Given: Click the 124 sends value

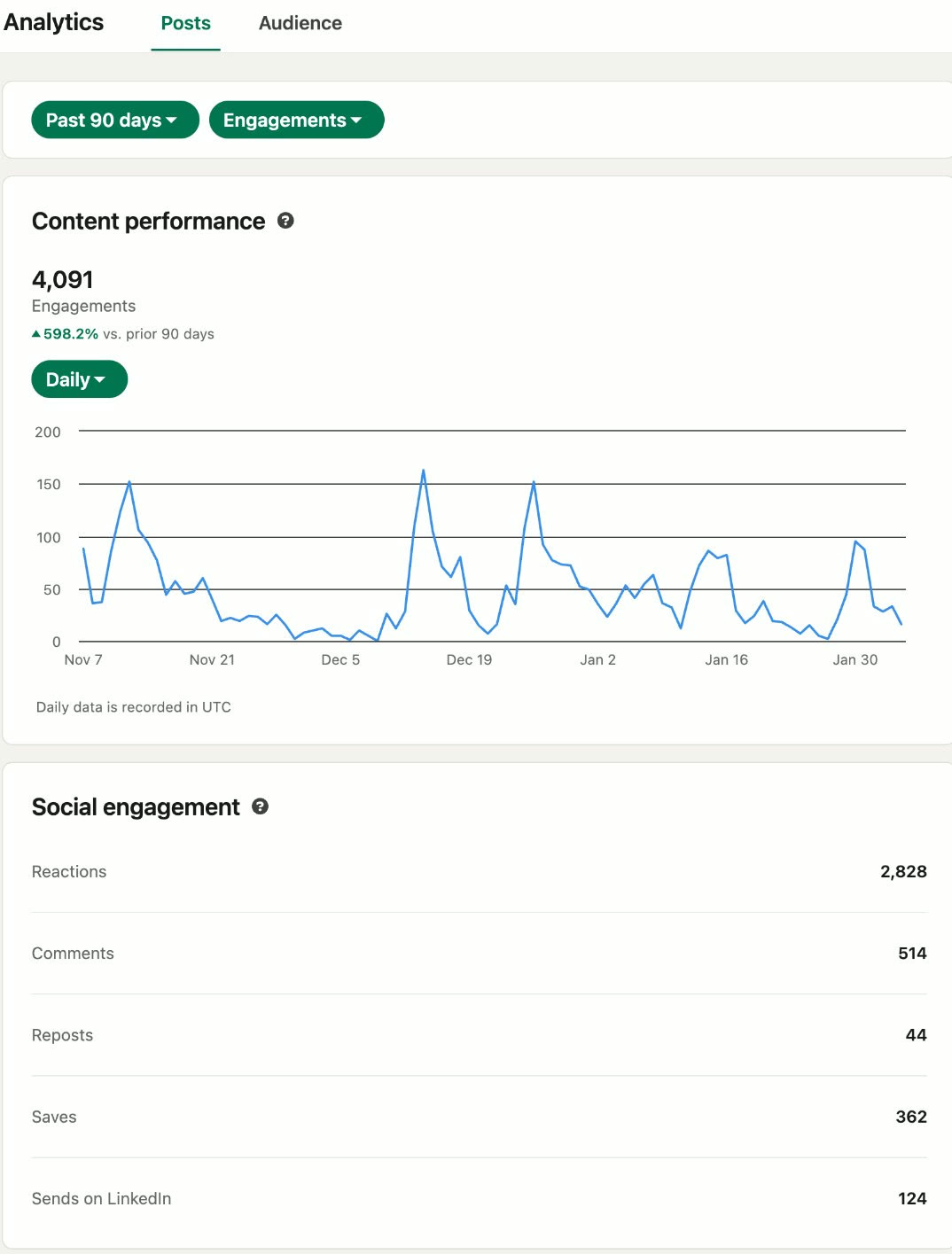Looking at the screenshot, I should (x=912, y=1198).
